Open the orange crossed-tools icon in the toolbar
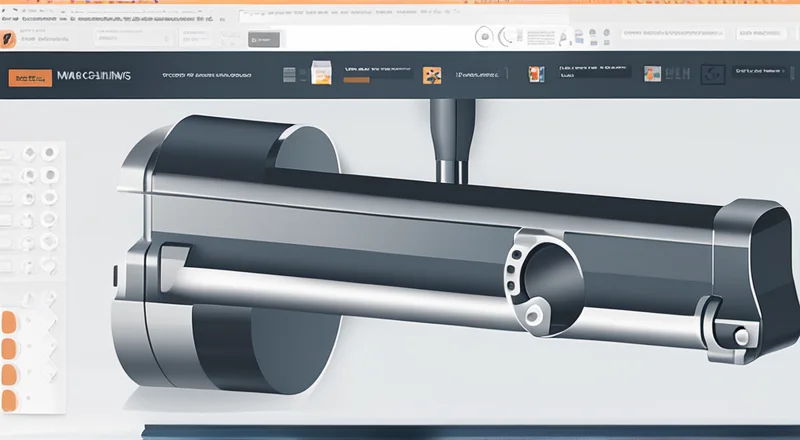The width and height of the screenshot is (800, 440). 432,75
